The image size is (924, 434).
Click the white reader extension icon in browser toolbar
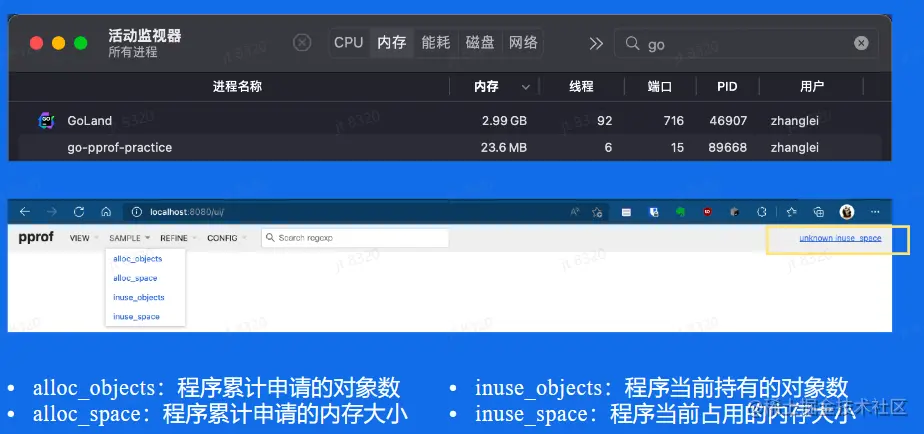[x=626, y=212]
